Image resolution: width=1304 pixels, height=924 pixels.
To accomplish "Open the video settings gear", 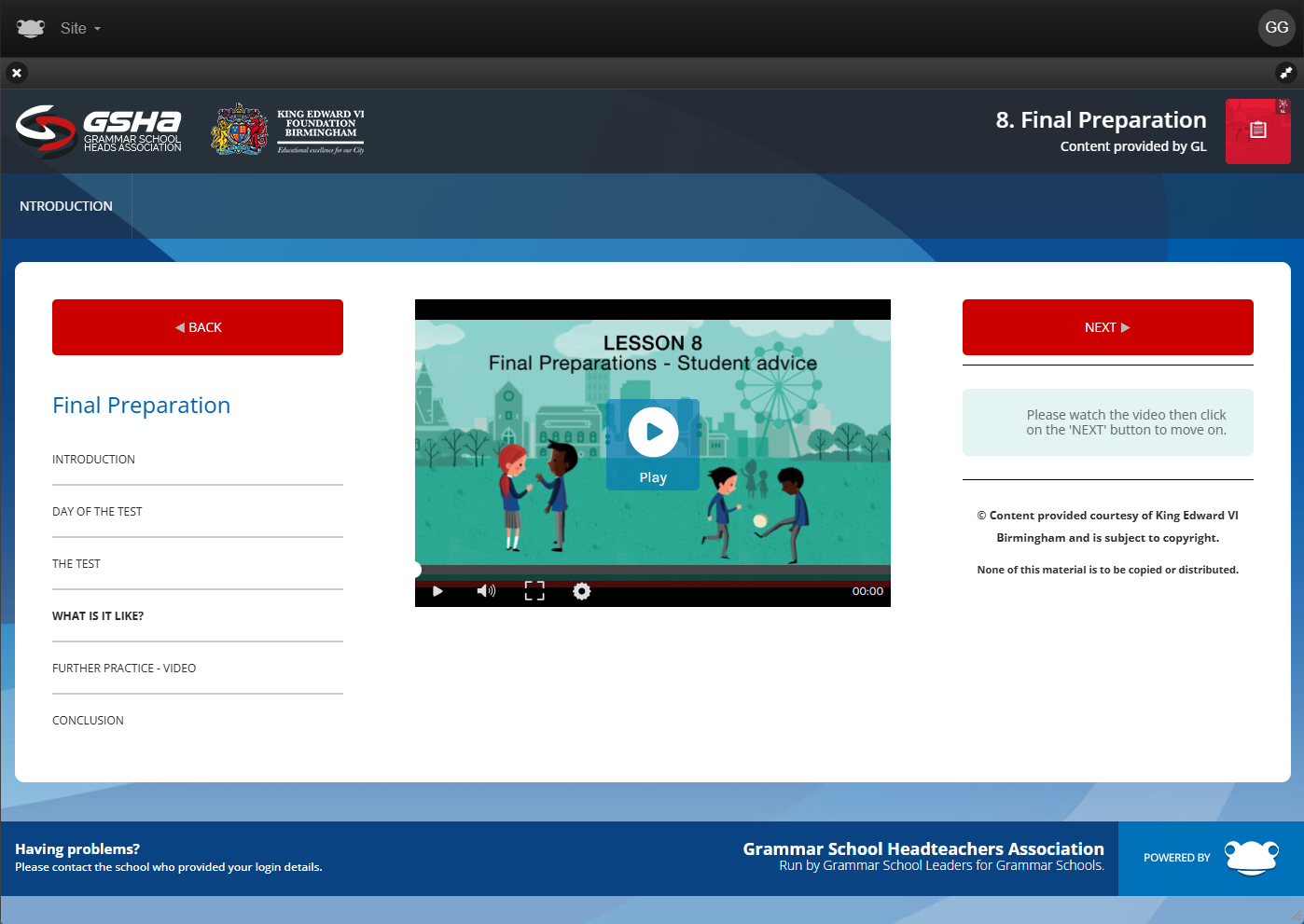I will (582, 591).
